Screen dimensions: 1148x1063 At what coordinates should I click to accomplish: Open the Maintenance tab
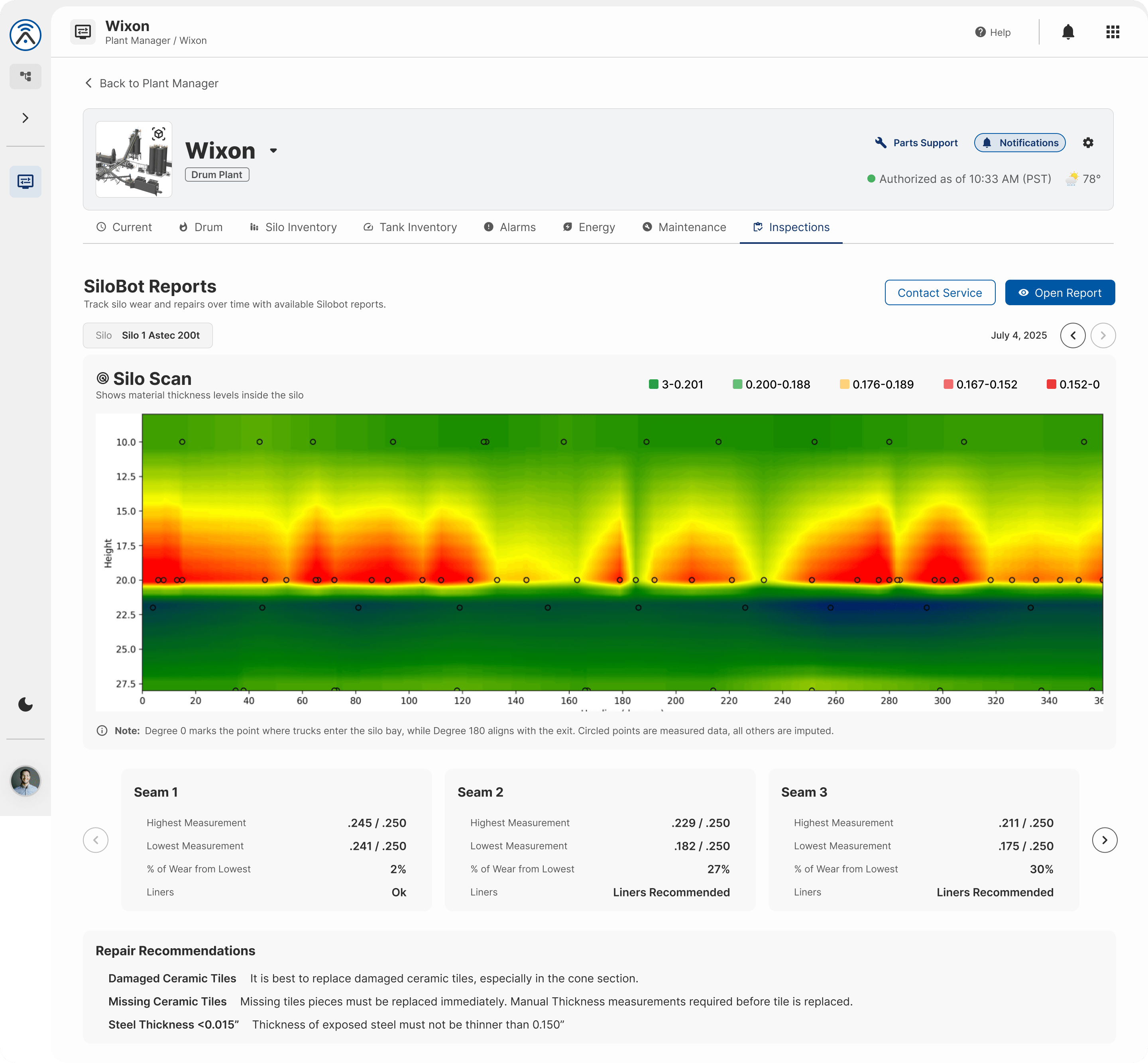pyautogui.click(x=684, y=227)
